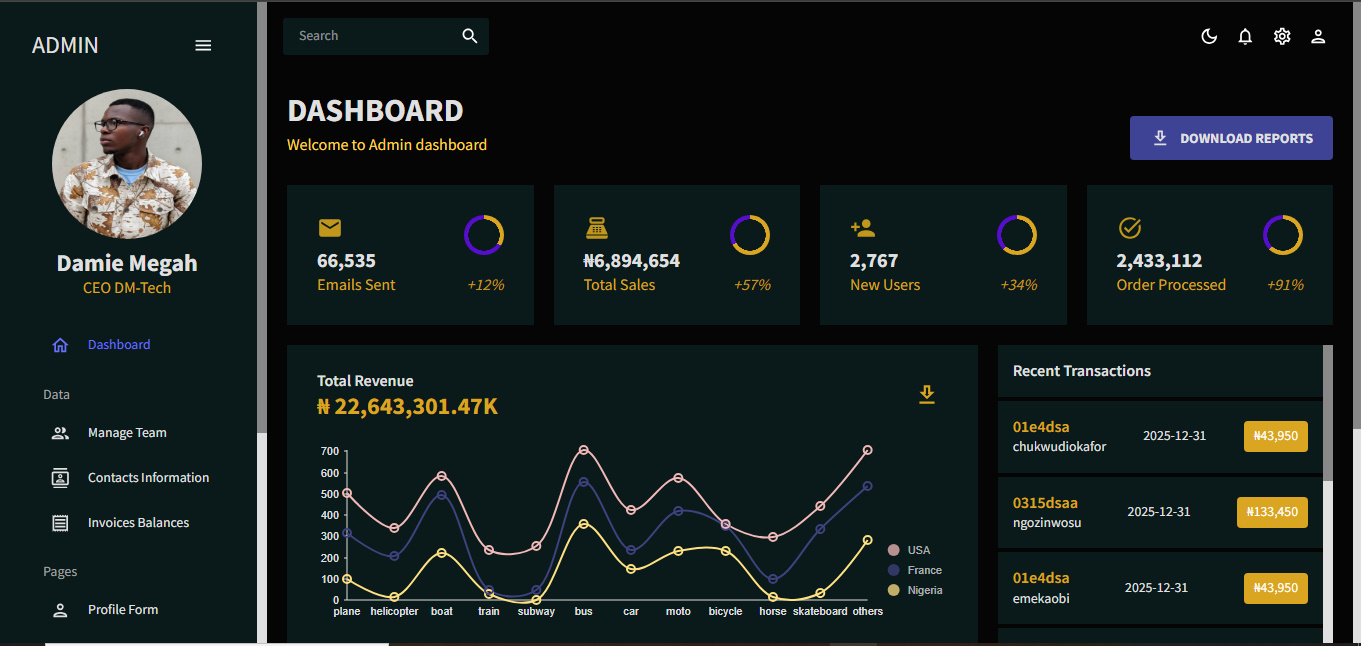The width and height of the screenshot is (1361, 646).
Task: Click the point-of-sale icon above Total Sales
Action: coord(597,228)
